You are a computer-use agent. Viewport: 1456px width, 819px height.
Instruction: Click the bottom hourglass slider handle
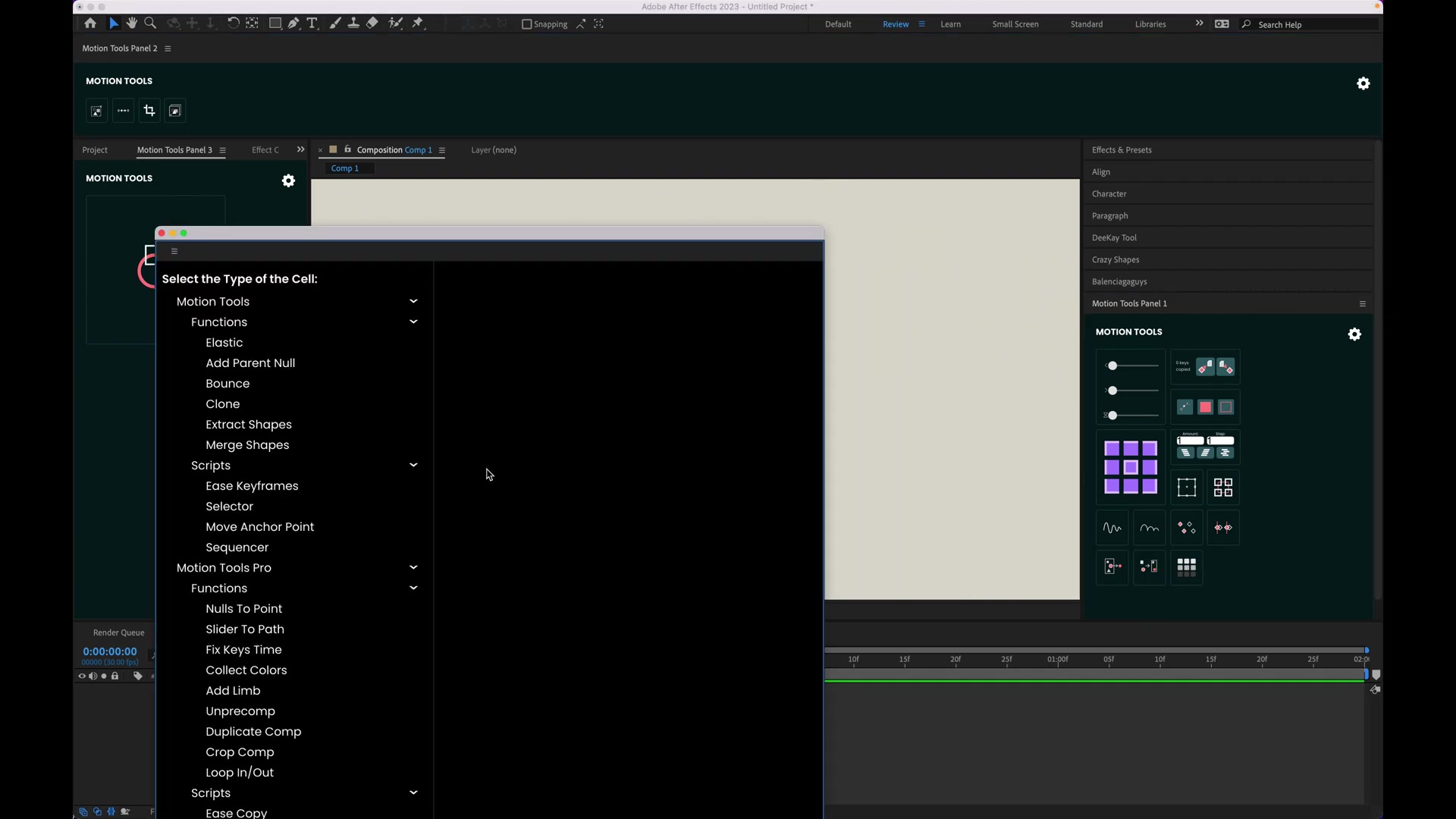[x=1112, y=416]
